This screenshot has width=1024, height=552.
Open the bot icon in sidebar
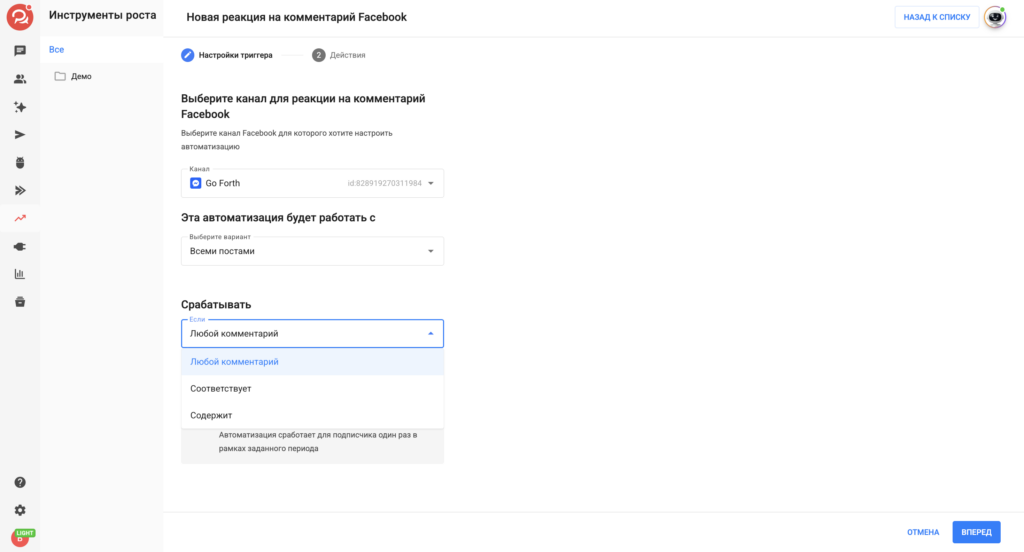coord(20,163)
